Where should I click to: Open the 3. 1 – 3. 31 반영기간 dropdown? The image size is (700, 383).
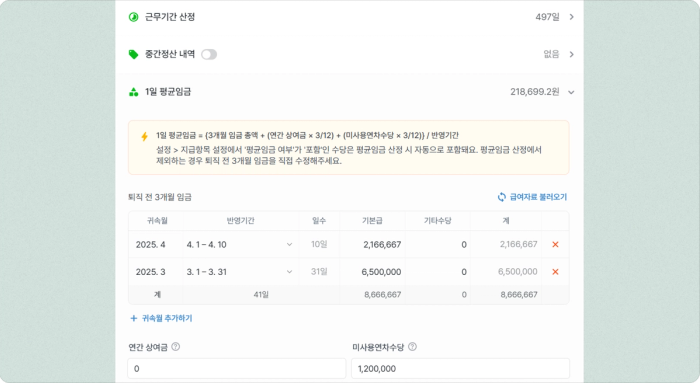(240, 271)
